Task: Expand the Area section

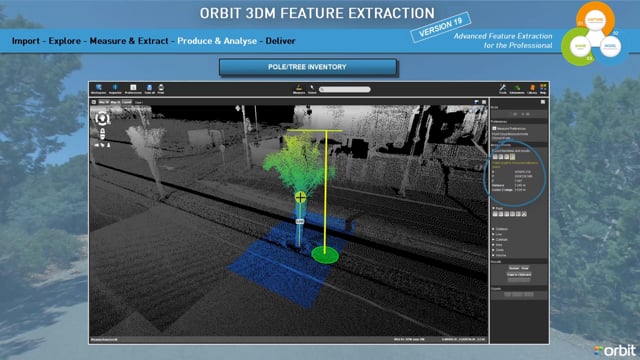Action: pos(493,244)
